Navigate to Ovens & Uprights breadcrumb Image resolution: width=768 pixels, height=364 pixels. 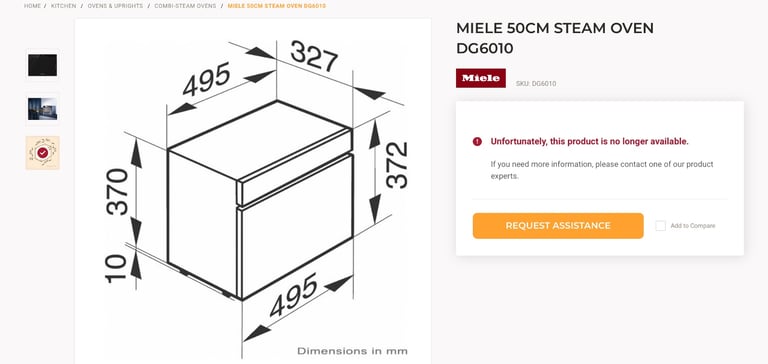coord(115,6)
